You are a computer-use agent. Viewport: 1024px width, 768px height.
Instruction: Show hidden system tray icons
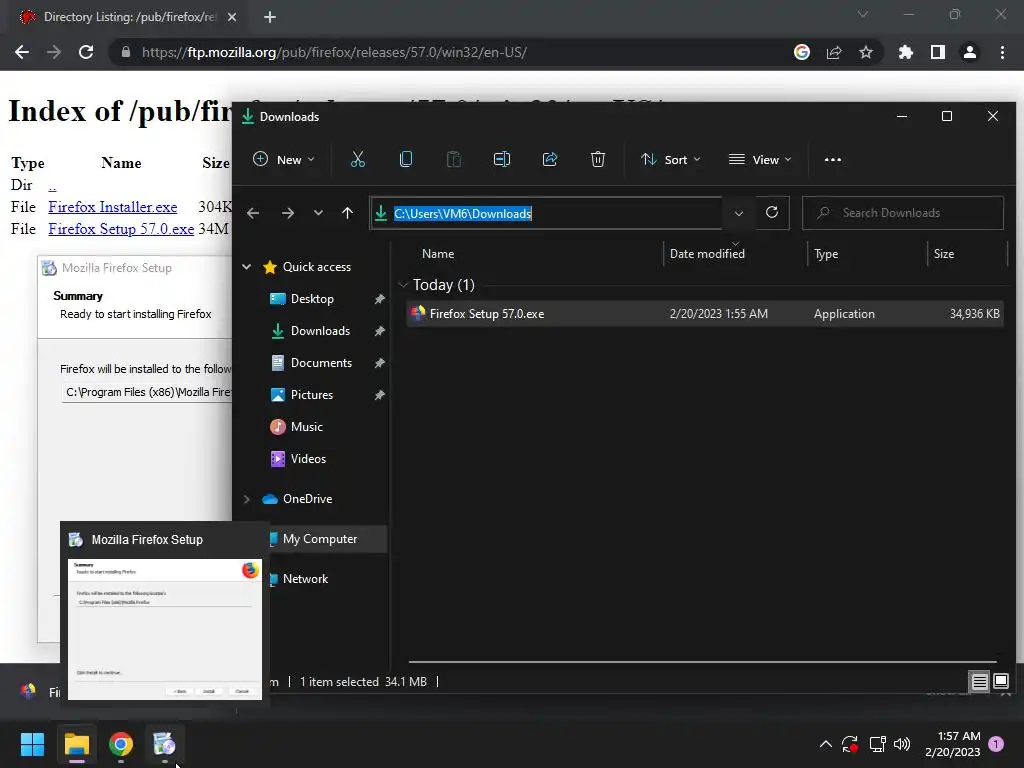pos(825,744)
